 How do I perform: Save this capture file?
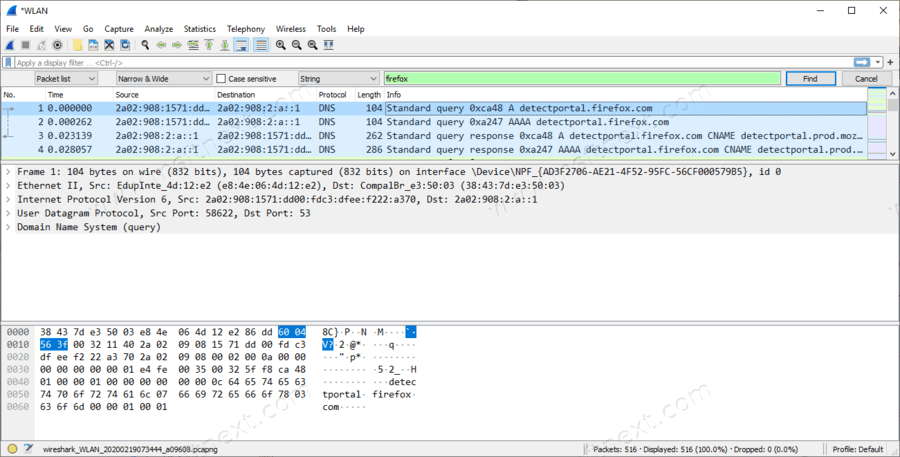click(93, 45)
